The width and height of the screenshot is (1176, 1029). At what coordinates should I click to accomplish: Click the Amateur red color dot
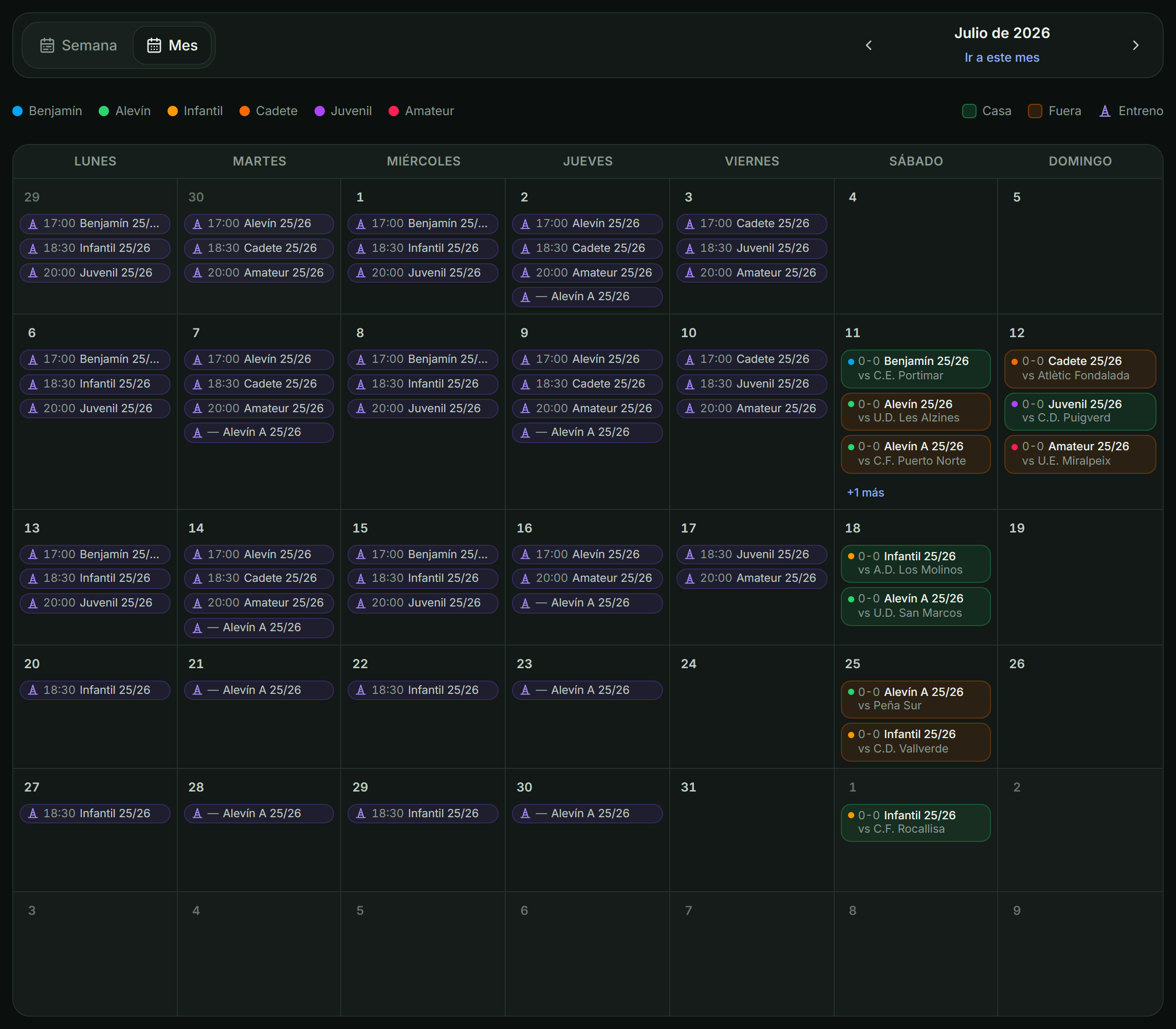pos(394,111)
